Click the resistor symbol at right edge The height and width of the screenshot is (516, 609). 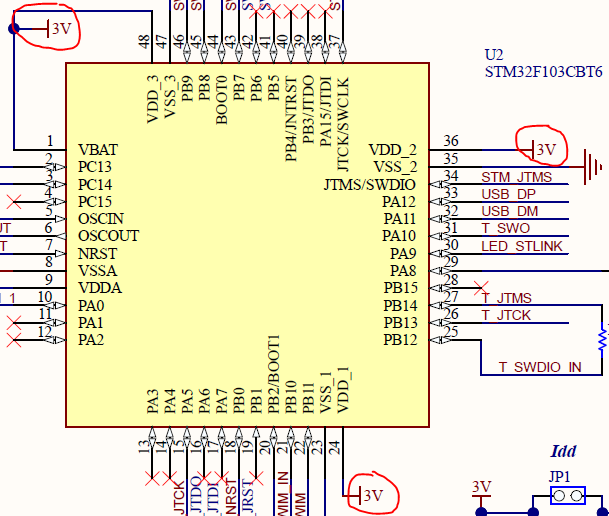(x=603, y=340)
